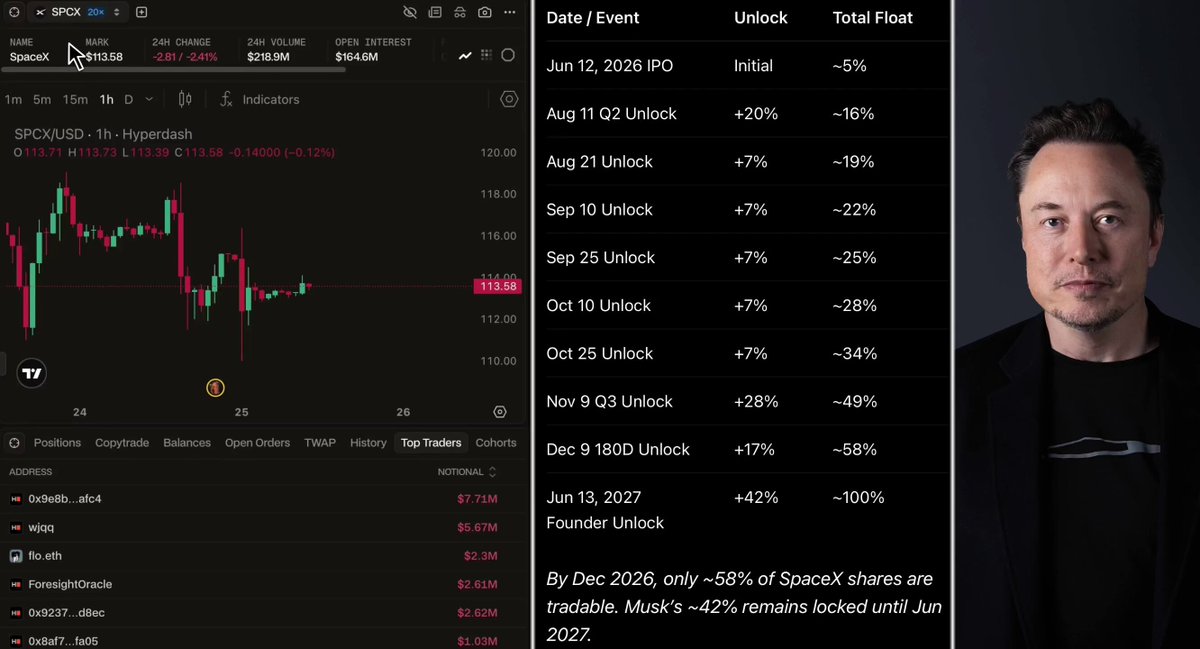The image size is (1200, 649).
Task: Open trader 0x9e8b...afc4
Action: [x=65, y=499]
